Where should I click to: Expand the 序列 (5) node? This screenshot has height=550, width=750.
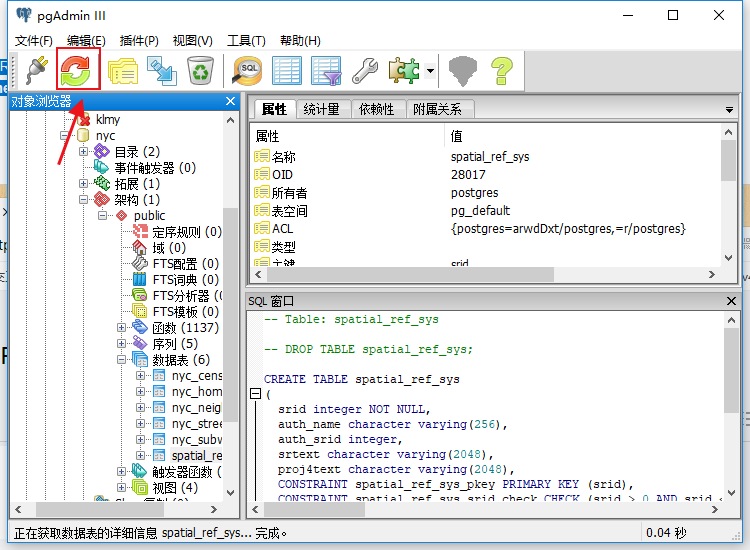click(x=121, y=343)
